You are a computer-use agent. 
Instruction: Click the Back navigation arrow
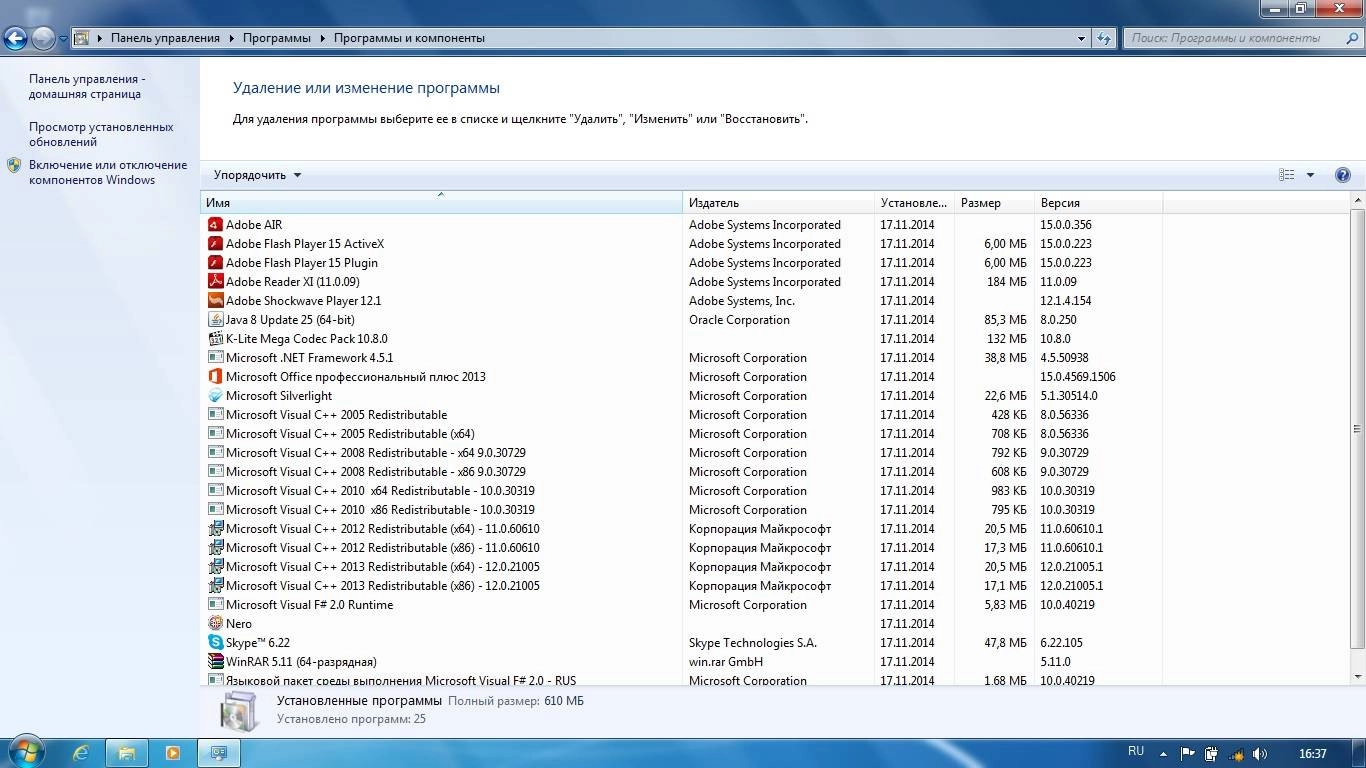click(16, 38)
